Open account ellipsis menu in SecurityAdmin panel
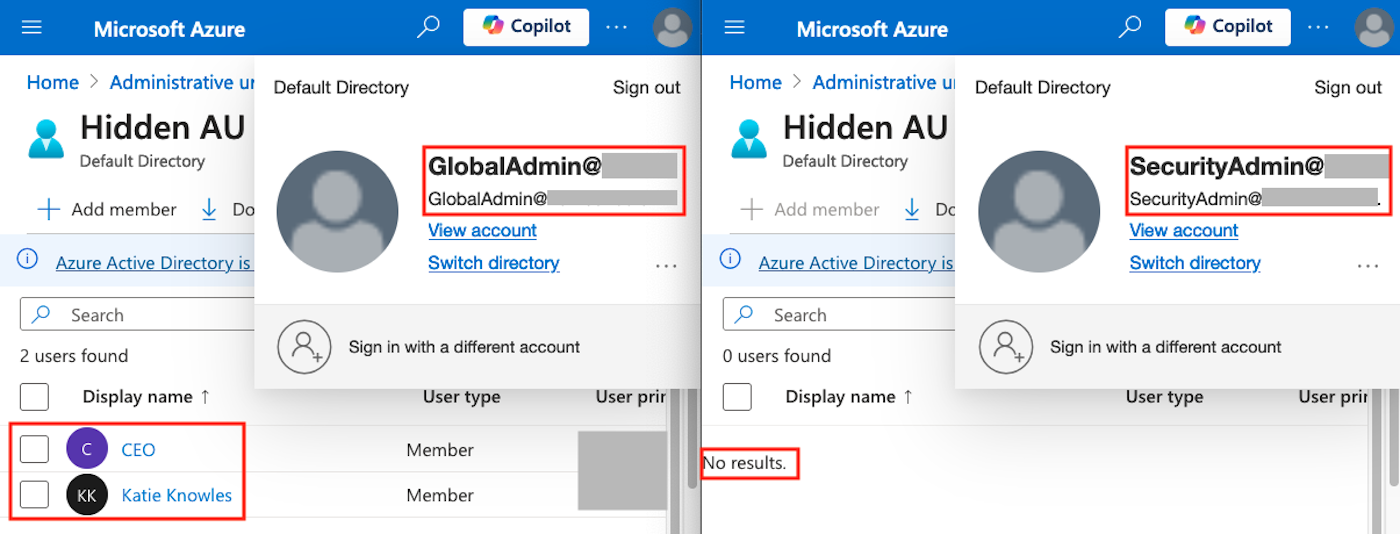 (x=1367, y=266)
